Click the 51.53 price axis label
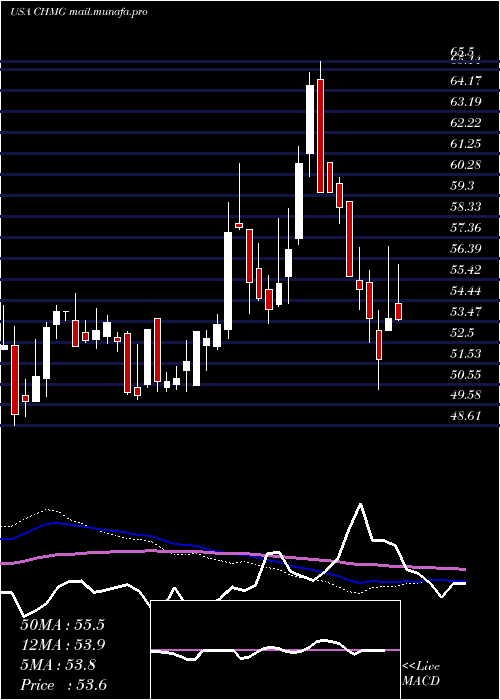Screen dimensions: 500x700 (x=466, y=354)
